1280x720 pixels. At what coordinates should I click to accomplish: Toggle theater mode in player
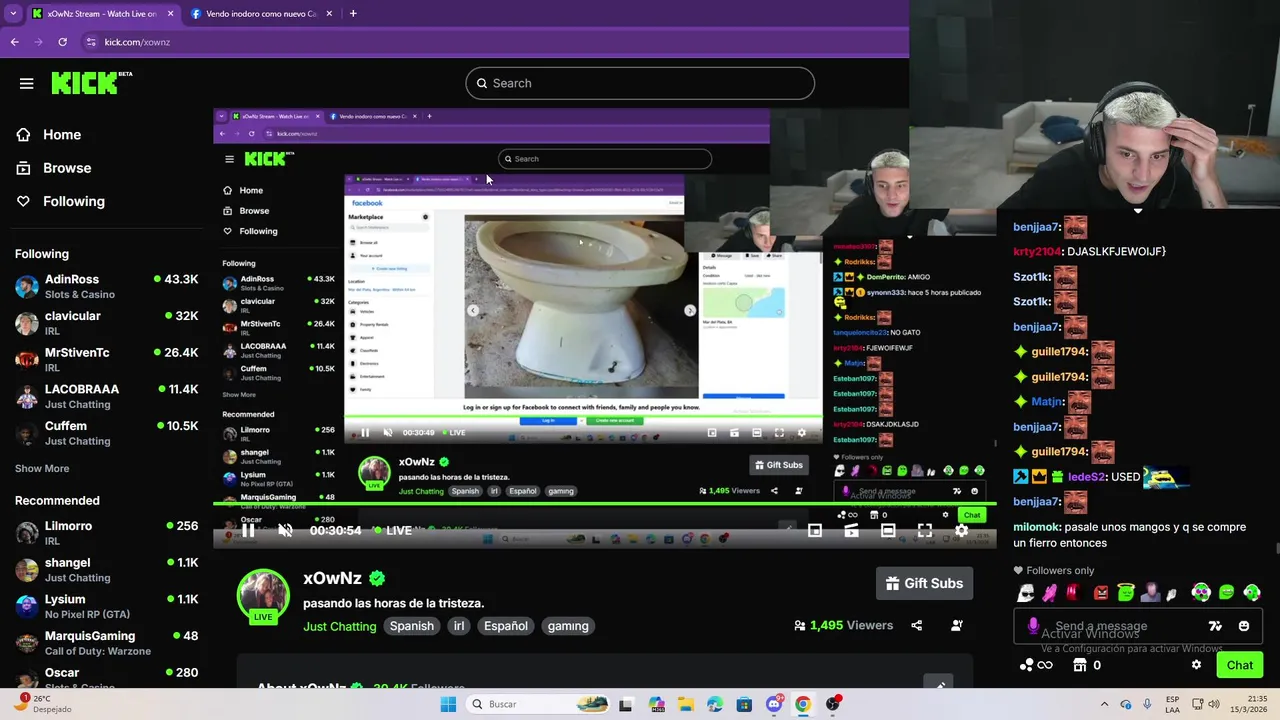[888, 530]
